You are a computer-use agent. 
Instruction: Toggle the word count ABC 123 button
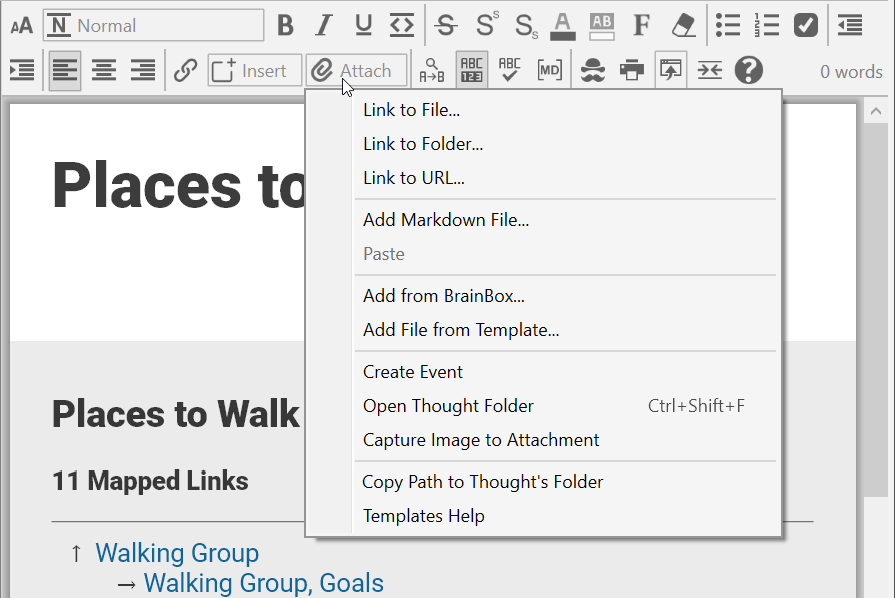click(x=471, y=71)
